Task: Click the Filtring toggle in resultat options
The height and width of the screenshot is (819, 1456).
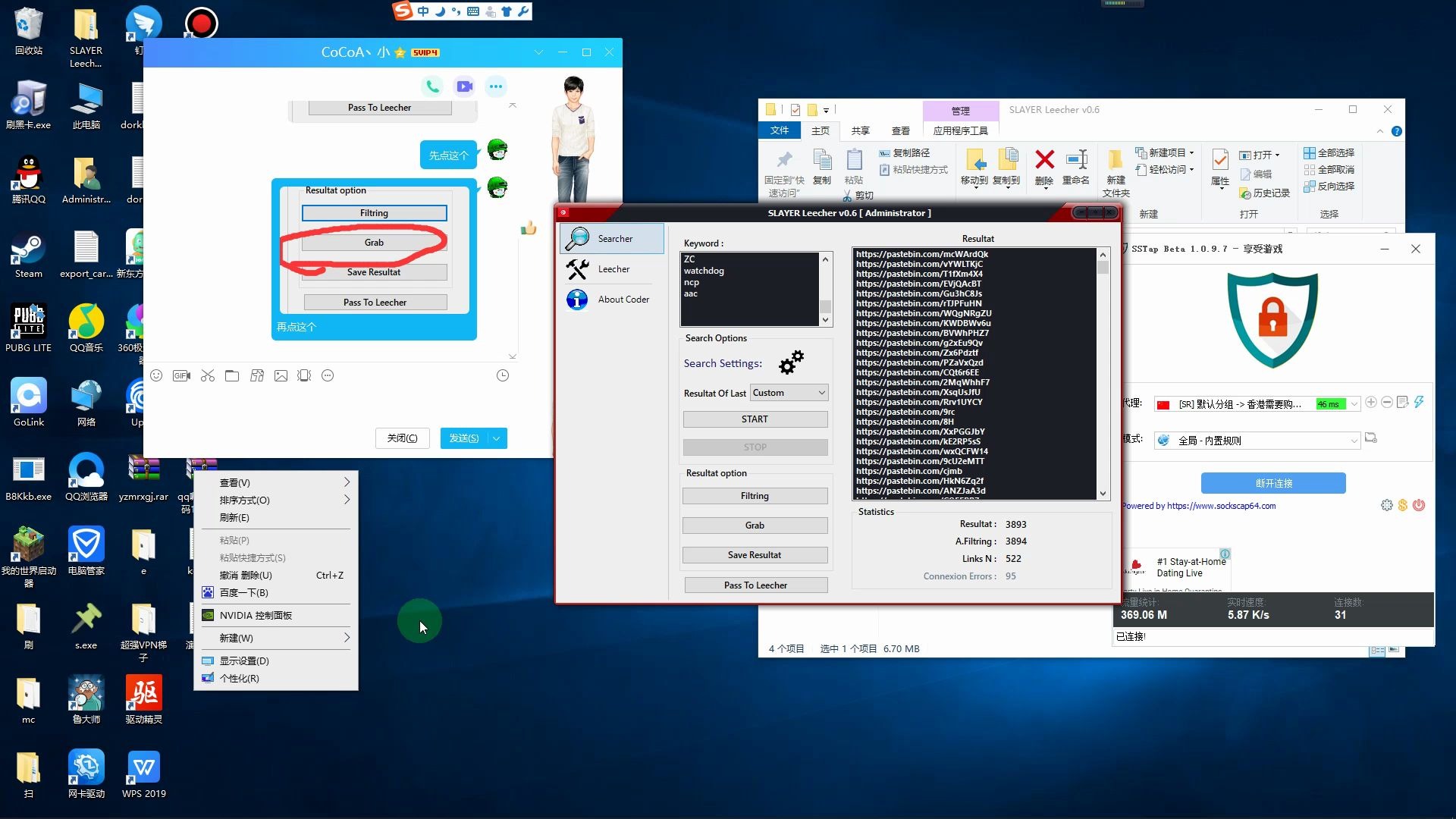Action: coord(754,495)
